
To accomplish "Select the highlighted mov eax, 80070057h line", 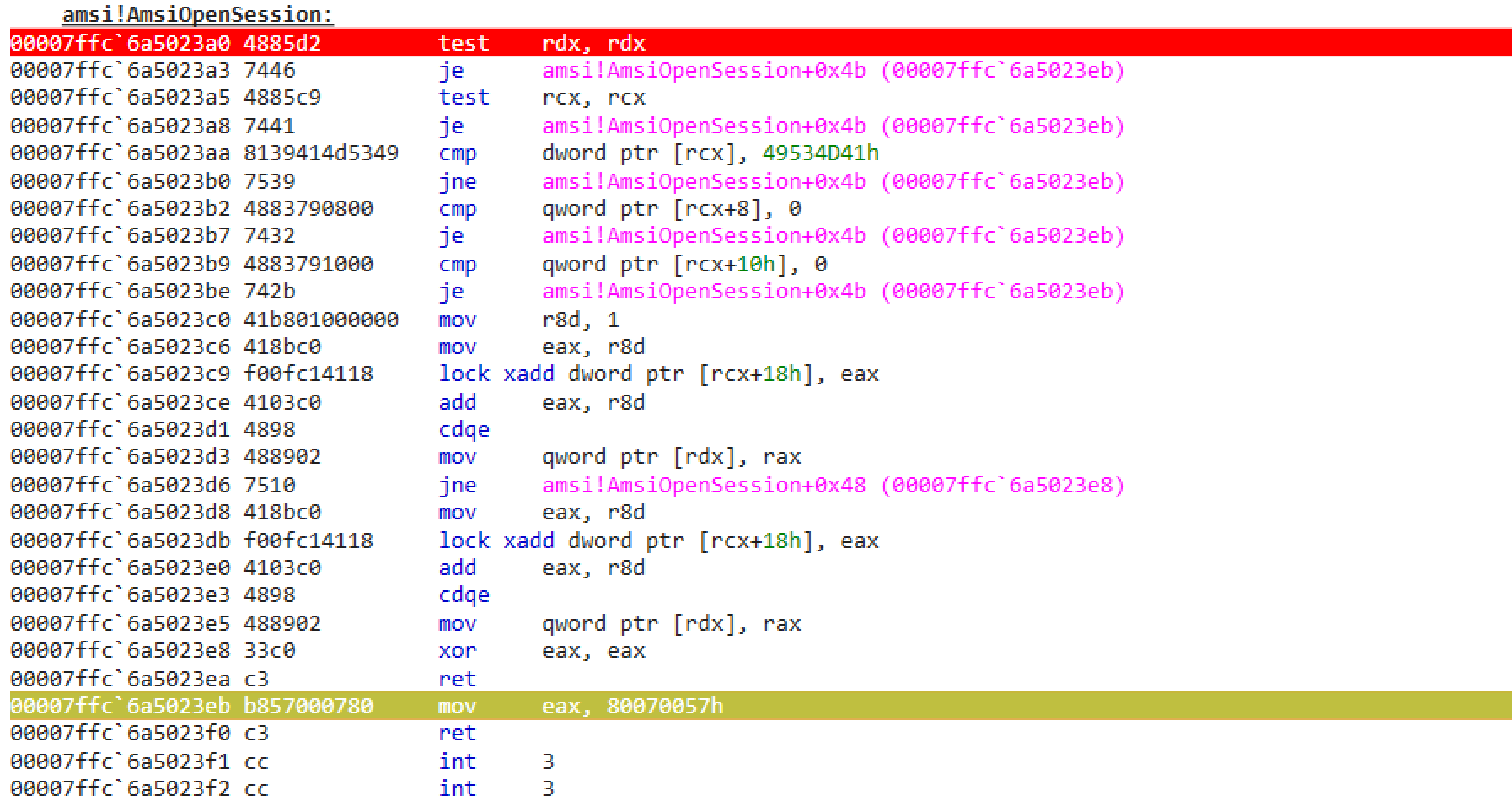I will [760, 706].
